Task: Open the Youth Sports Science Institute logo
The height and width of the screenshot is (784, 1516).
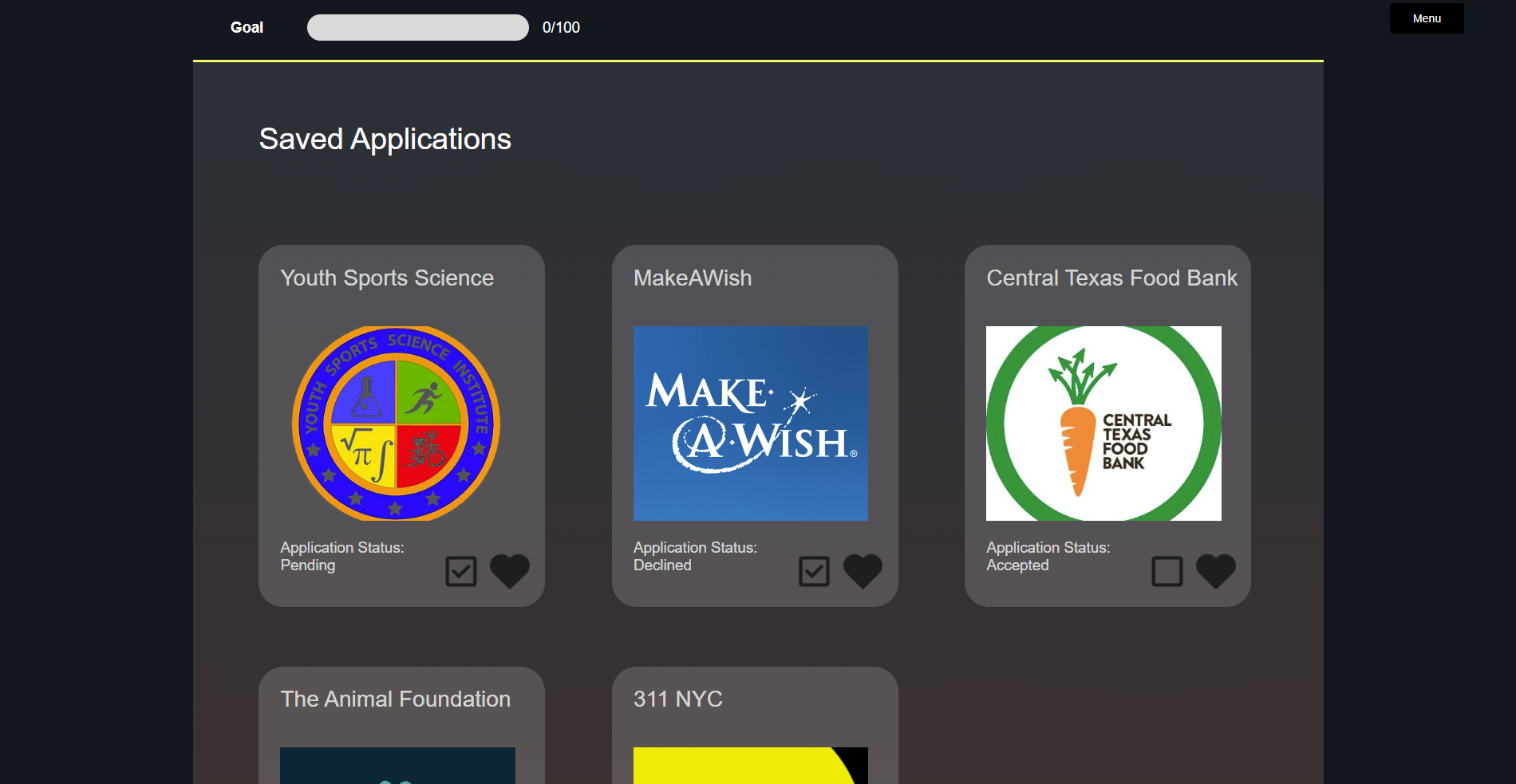Action: tap(397, 424)
